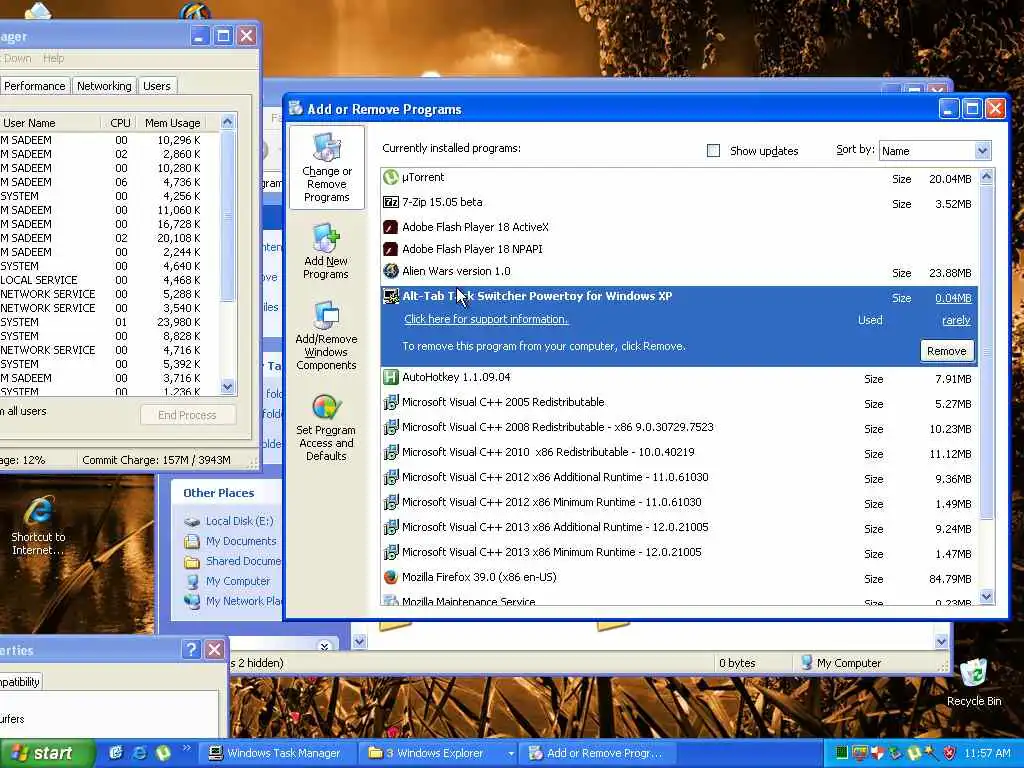This screenshot has height=768, width=1024.
Task: Select Microsoft Visual C++ 2012 x86 Additional Runtime
Action: point(679,477)
